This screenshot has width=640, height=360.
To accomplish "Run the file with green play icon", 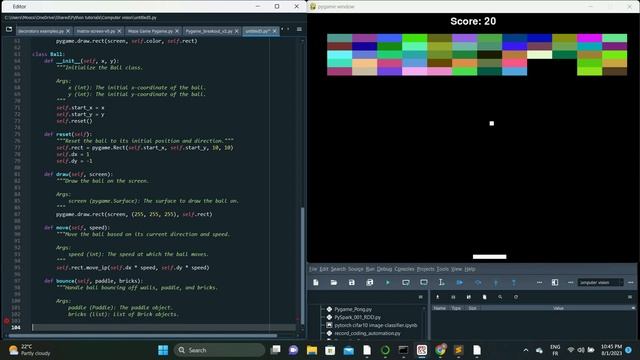I will (x=387, y=282).
